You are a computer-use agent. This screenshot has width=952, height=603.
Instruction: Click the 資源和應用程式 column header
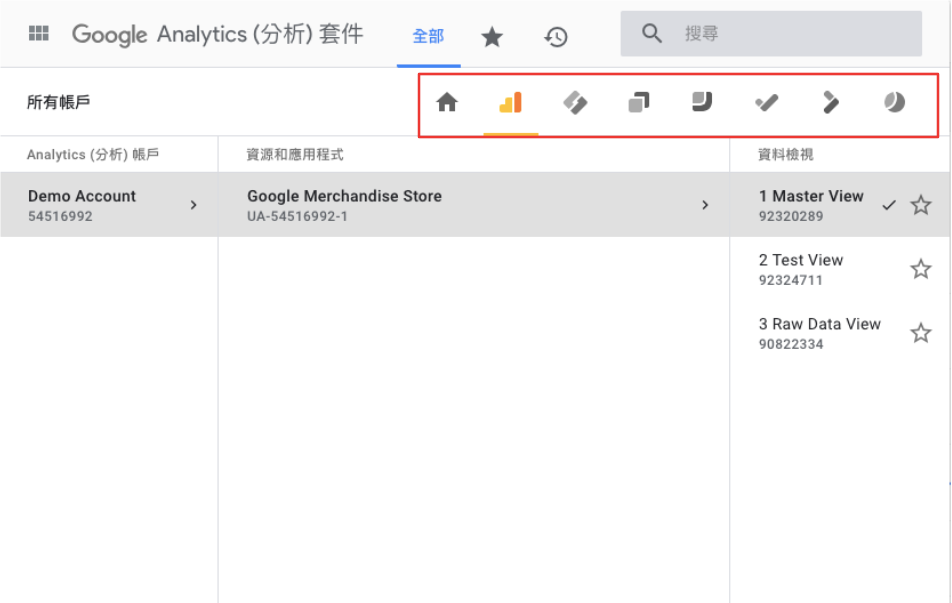point(294,155)
